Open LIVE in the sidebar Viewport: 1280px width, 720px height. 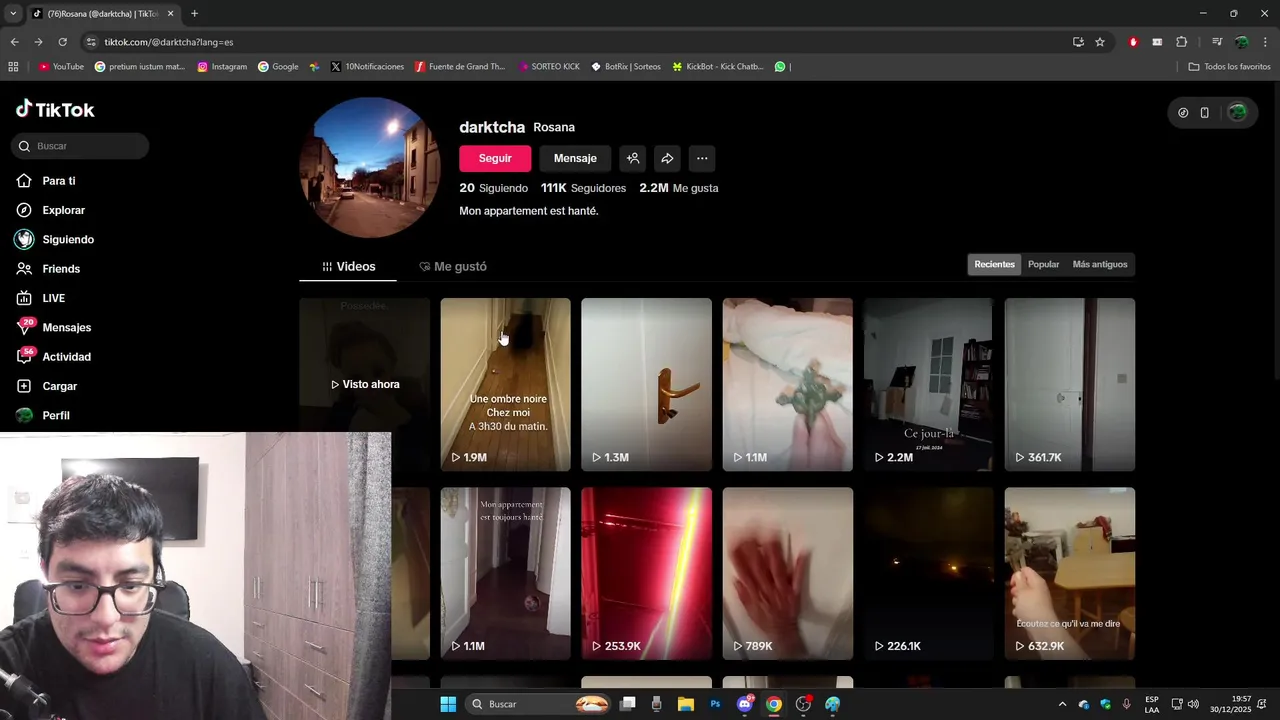pyautogui.click(x=53, y=298)
